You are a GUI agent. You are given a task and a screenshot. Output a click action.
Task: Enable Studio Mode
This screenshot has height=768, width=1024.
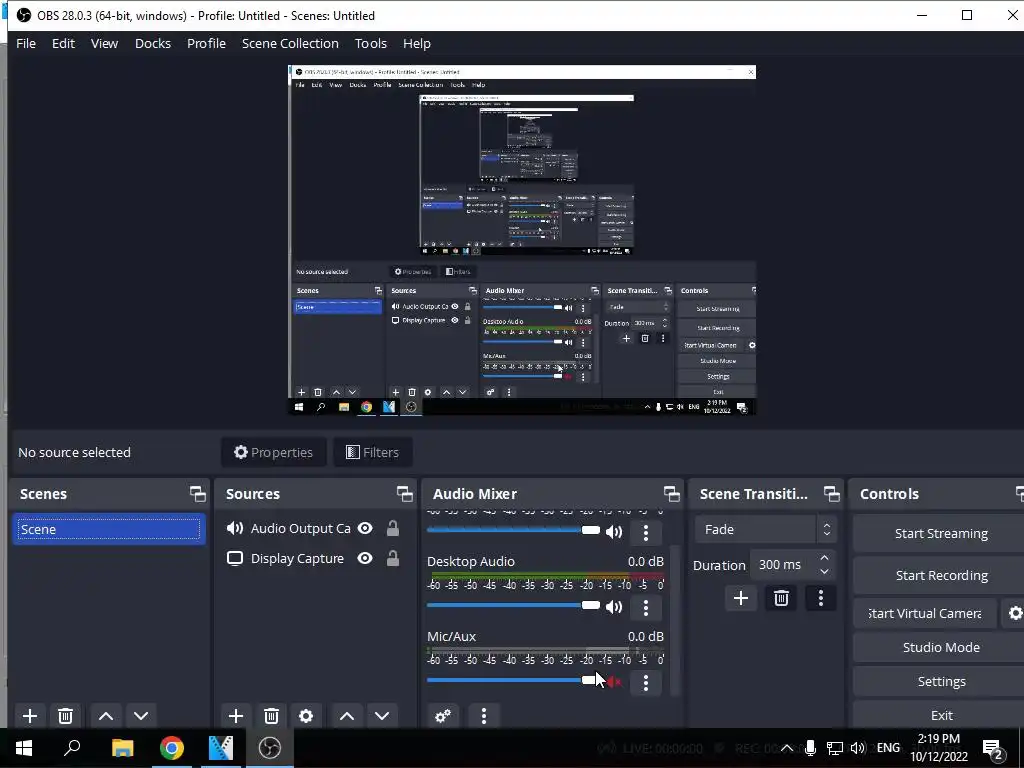tap(940, 647)
